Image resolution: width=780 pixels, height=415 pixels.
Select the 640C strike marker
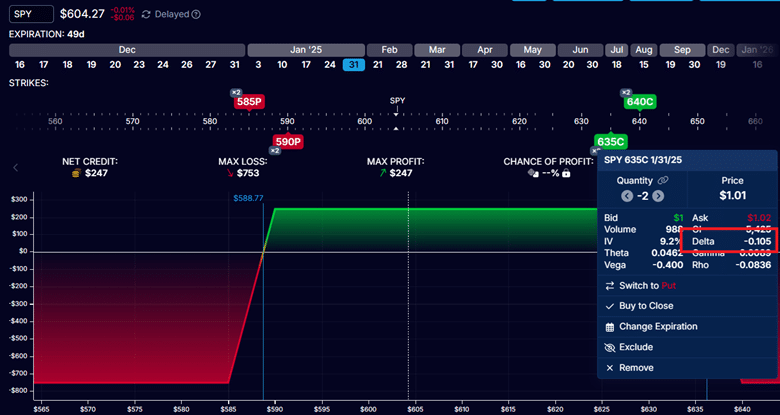(x=640, y=102)
